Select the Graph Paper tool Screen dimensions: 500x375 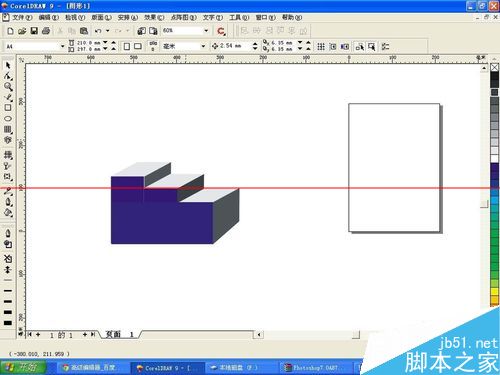tap(8, 129)
